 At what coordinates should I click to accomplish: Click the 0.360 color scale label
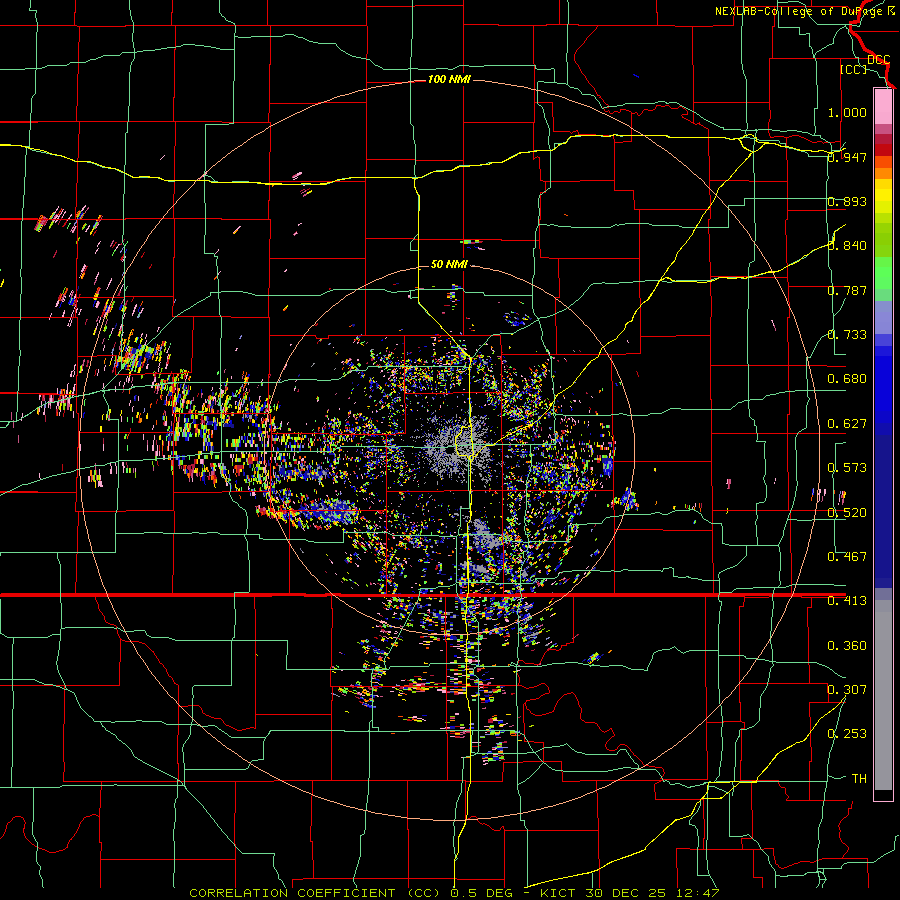click(x=847, y=646)
